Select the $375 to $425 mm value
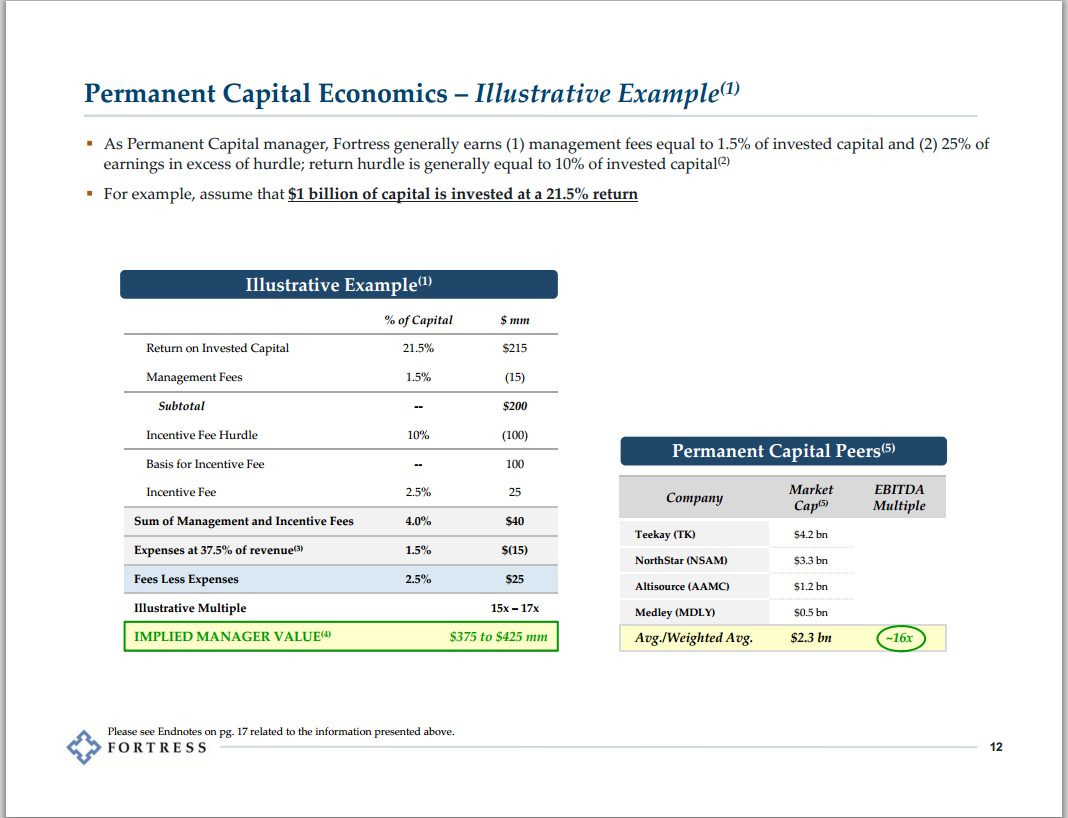This screenshot has width=1068, height=818. point(498,636)
